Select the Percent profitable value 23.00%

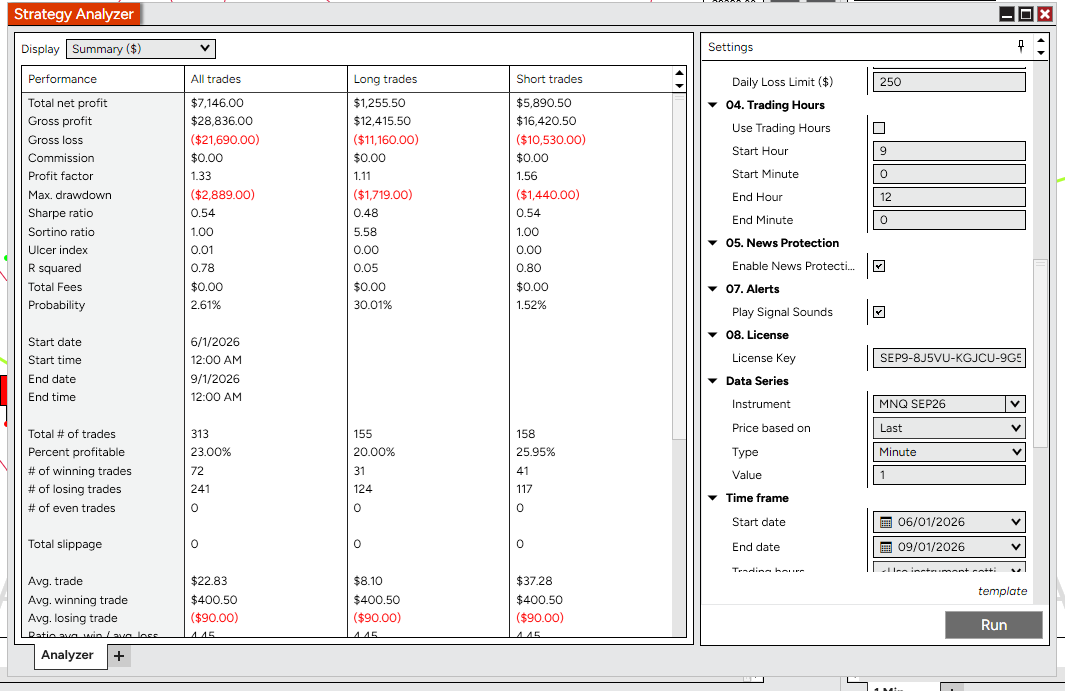pyautogui.click(x=211, y=453)
